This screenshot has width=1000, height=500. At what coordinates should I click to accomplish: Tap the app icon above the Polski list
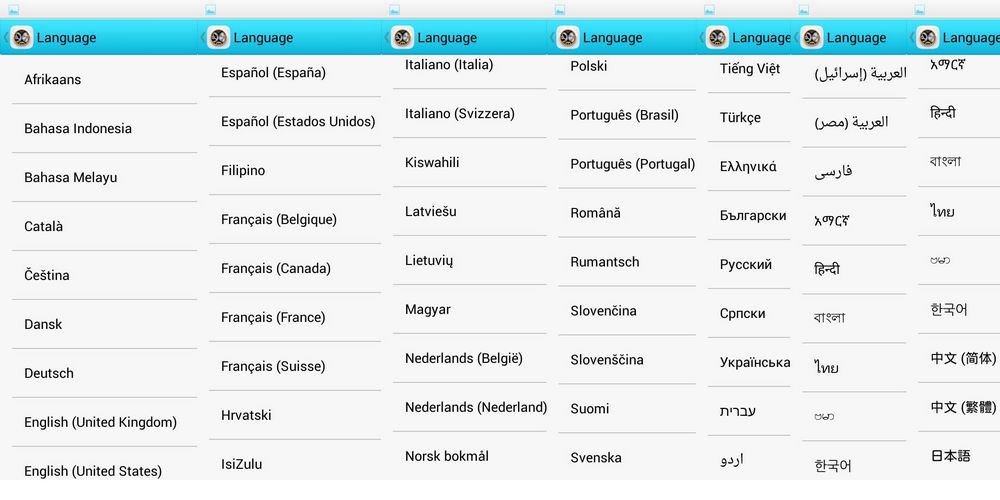pyautogui.click(x=568, y=38)
